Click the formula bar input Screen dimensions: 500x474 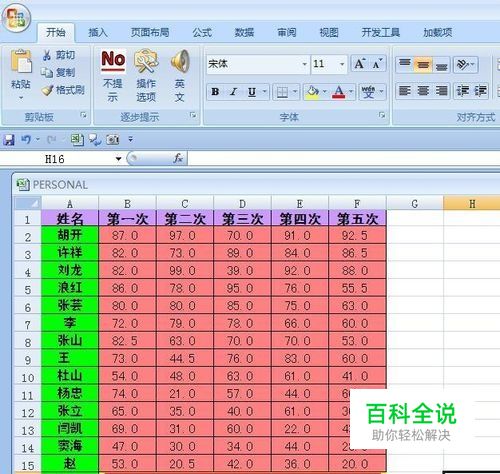tap(343, 159)
